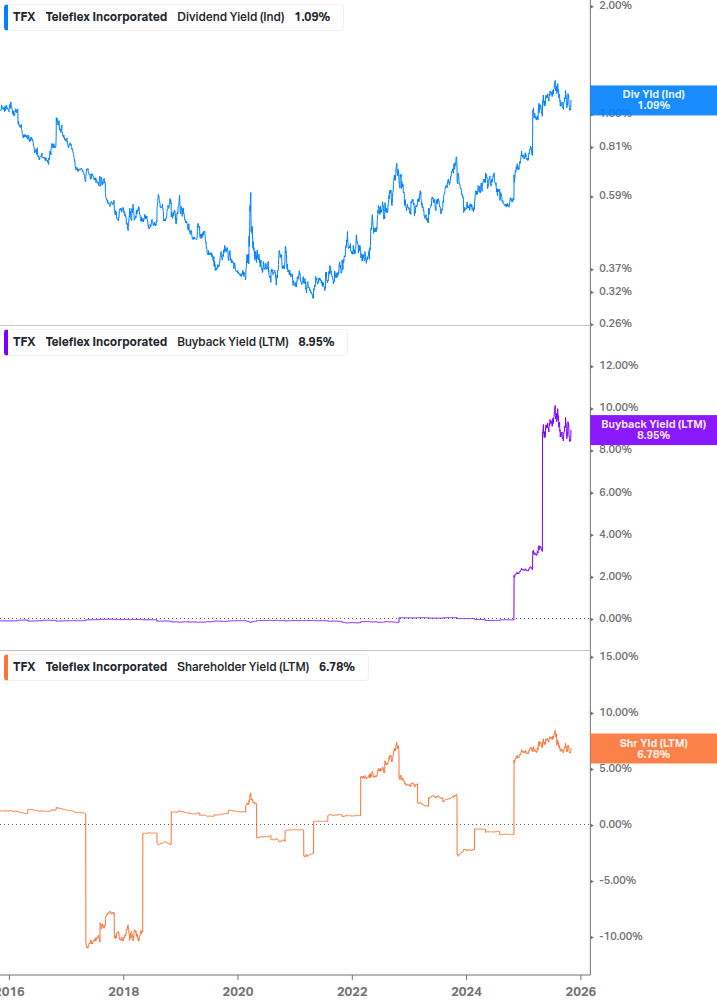
Task: Click the 0.37% tick on the dividend axis
Action: (615, 269)
